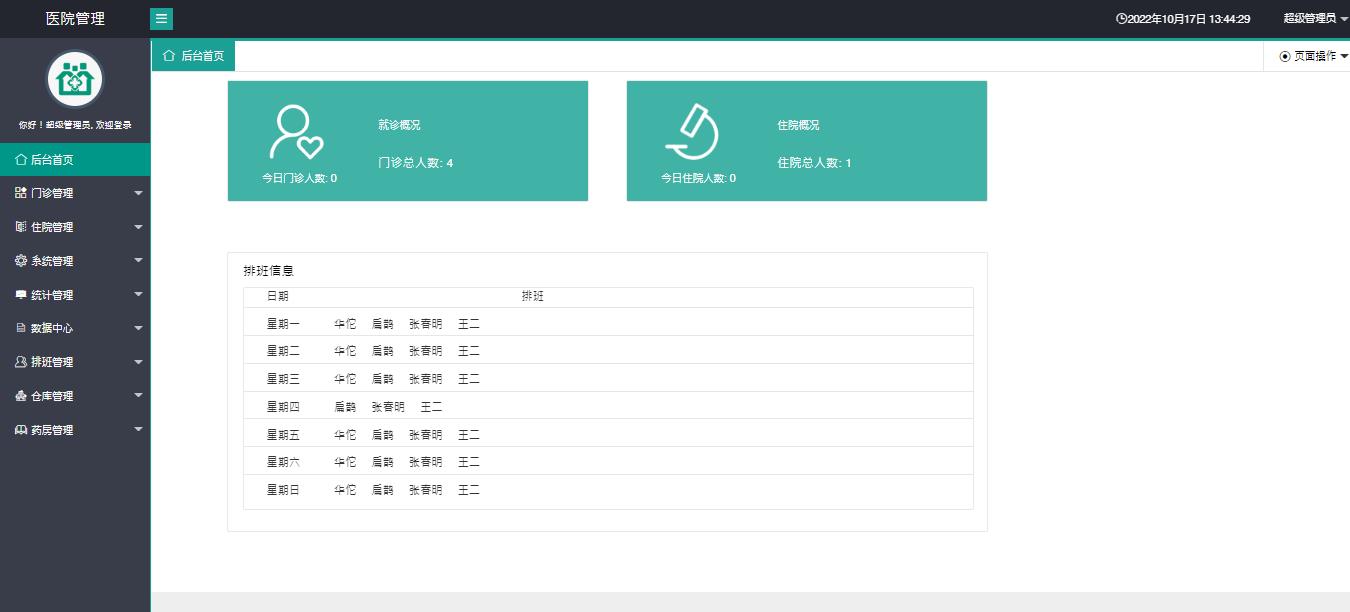The width and height of the screenshot is (1350, 612).
Task: Open the 门诊管理 menu item
Action: 75,193
